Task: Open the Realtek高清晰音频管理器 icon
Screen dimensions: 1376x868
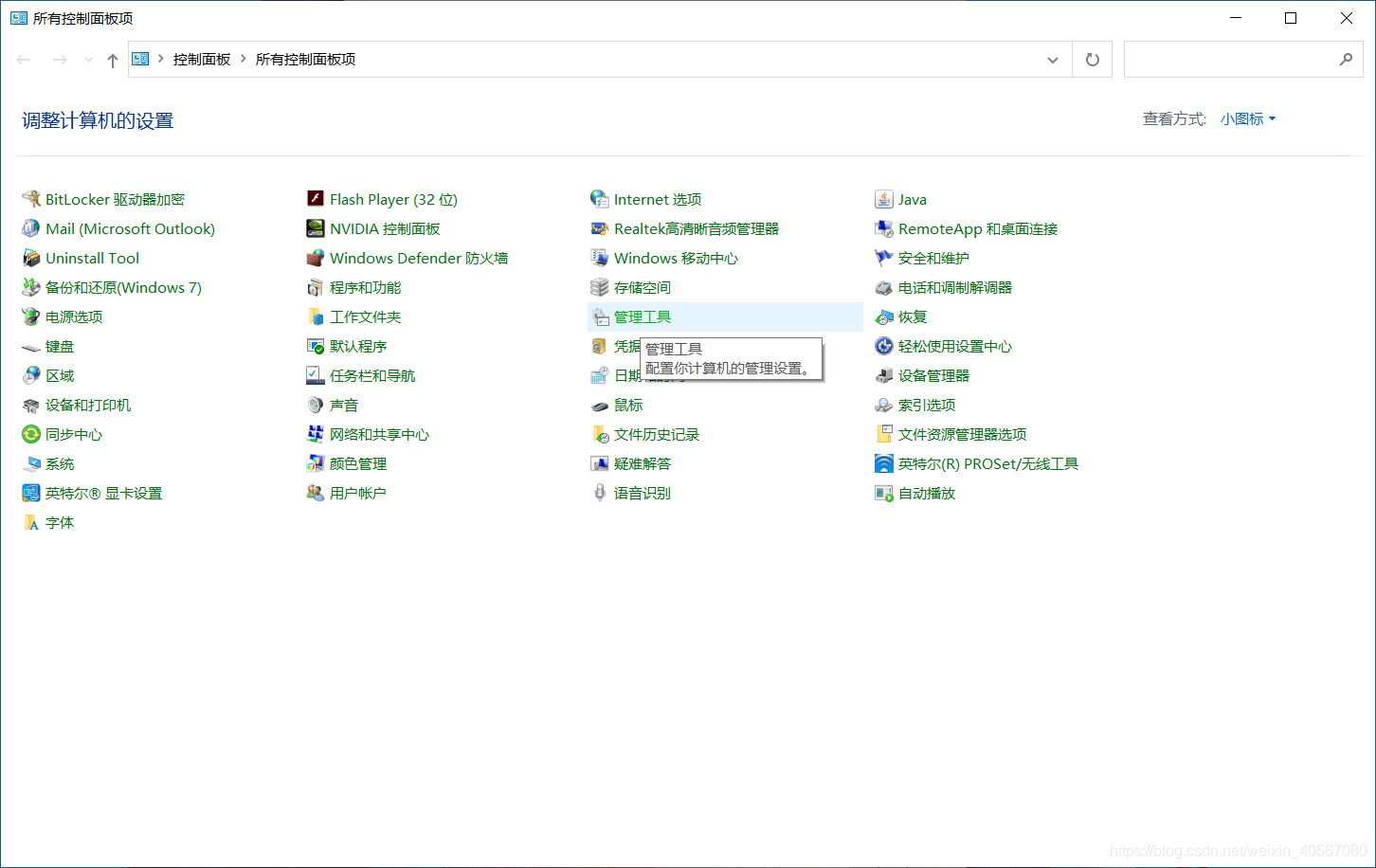Action: coord(600,228)
